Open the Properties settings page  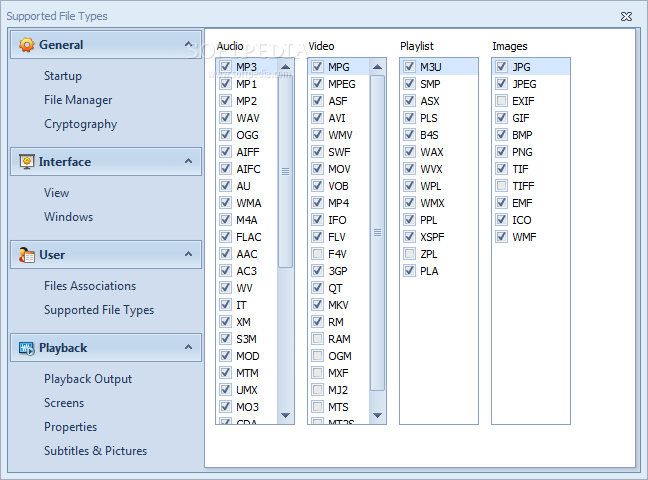point(71,427)
